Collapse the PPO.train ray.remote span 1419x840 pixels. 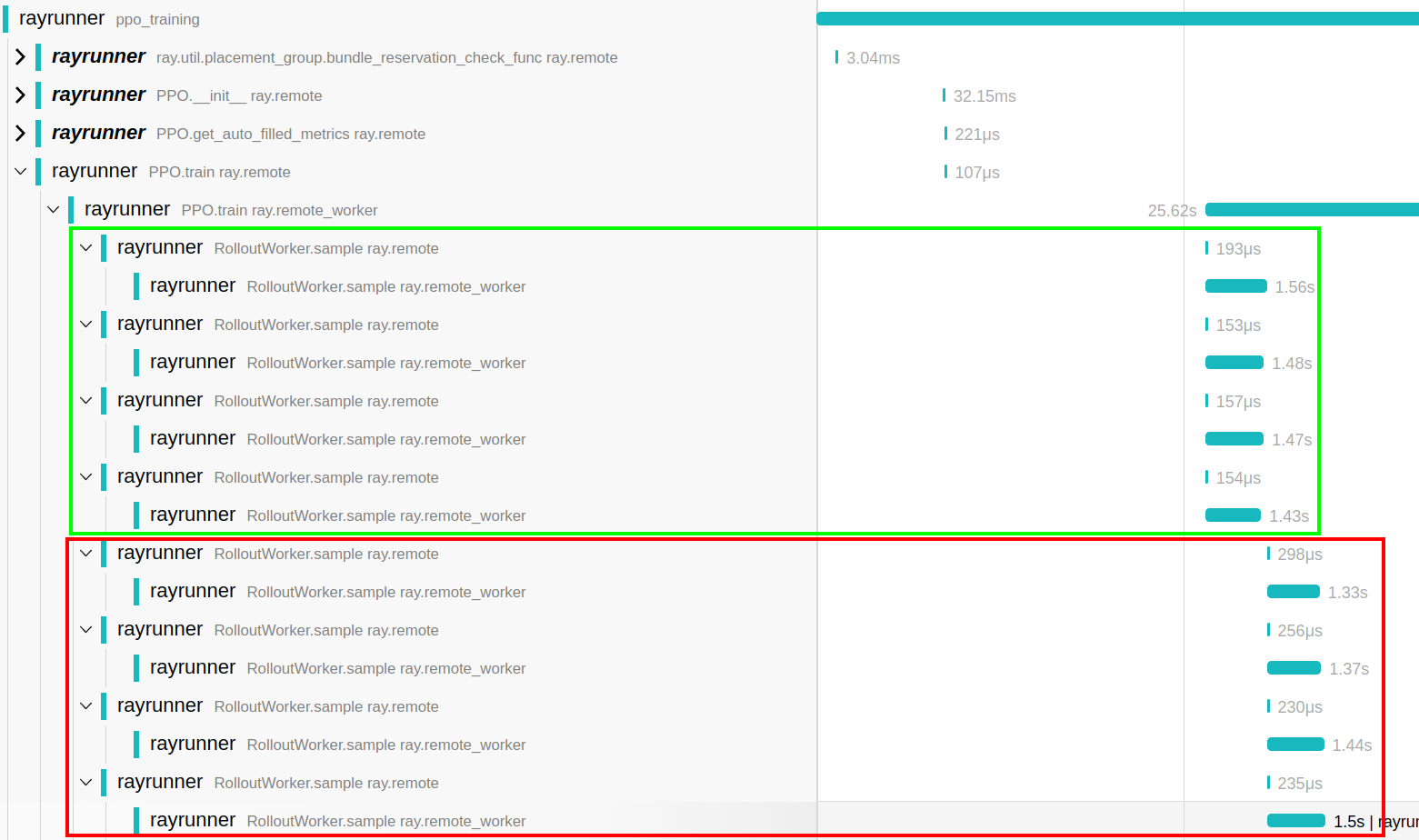click(x=20, y=172)
